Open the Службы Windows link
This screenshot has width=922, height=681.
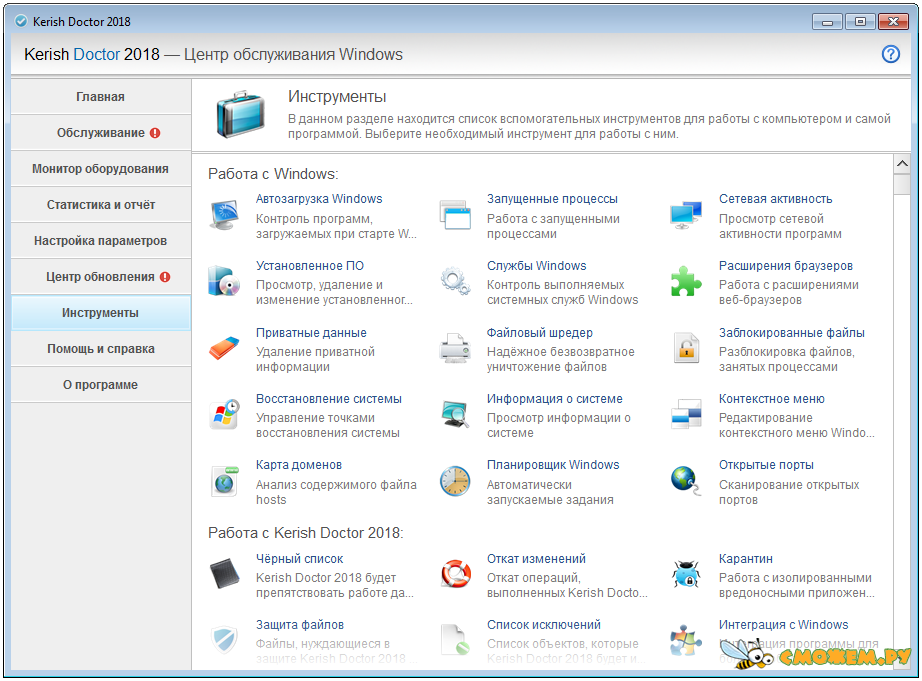point(536,266)
